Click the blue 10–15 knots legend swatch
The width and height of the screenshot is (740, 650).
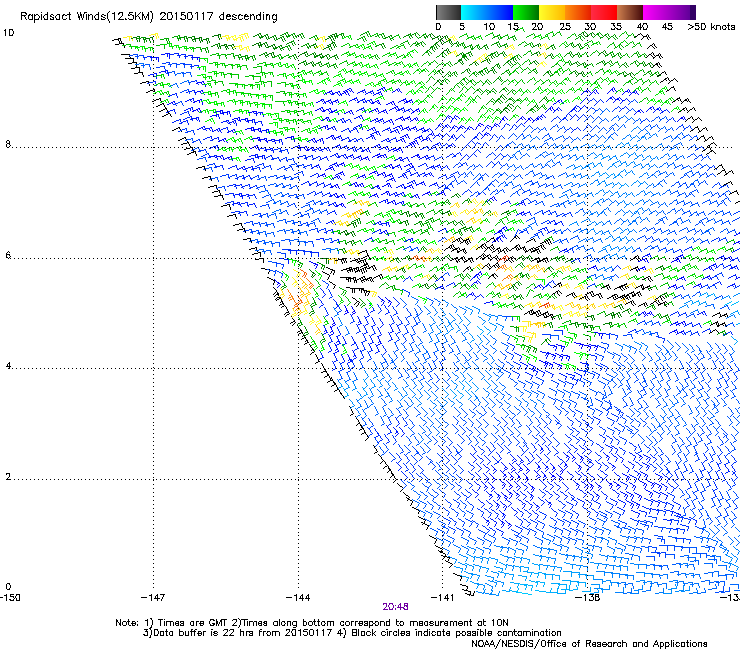500,12
